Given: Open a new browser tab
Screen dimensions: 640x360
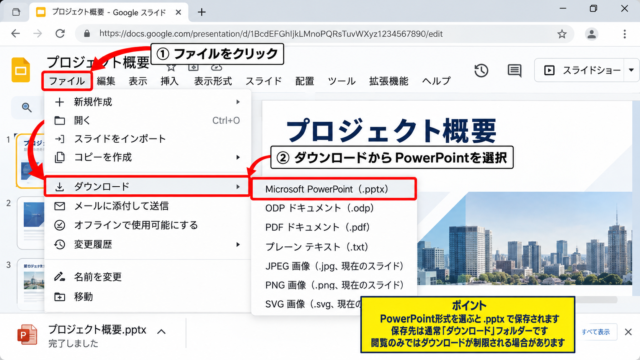Looking at the screenshot, I should [x=202, y=12].
